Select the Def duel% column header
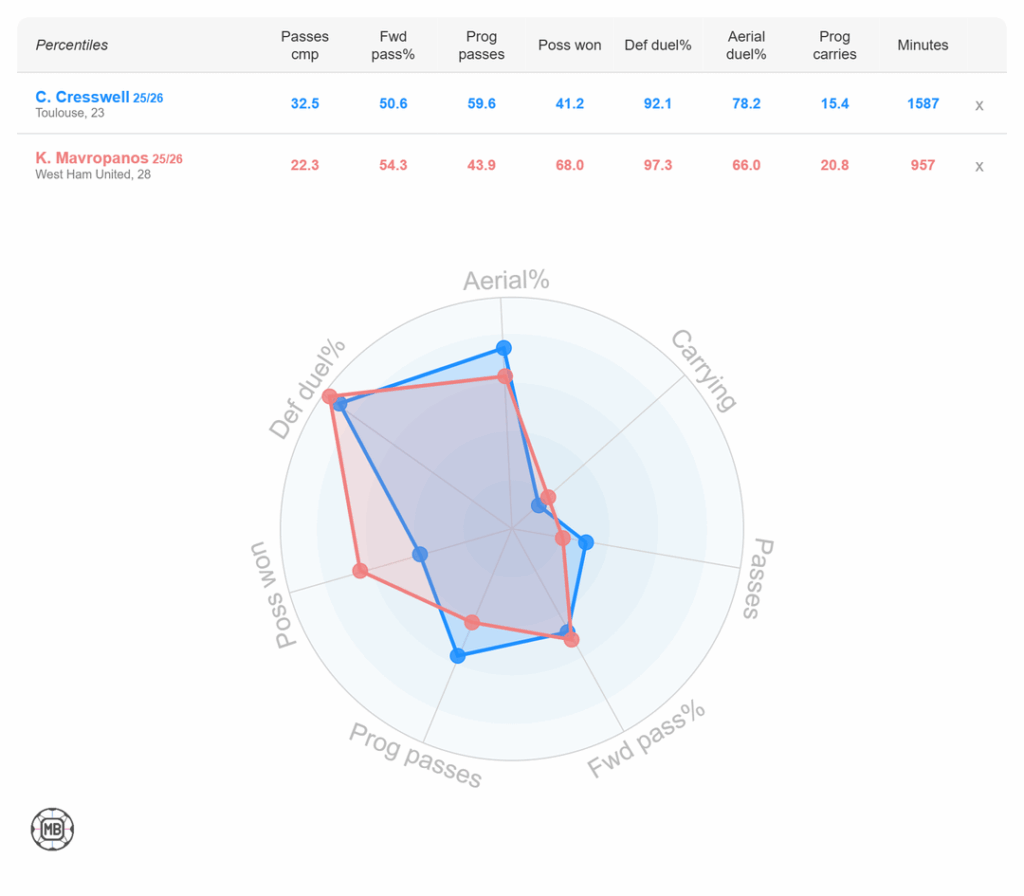 [658, 45]
